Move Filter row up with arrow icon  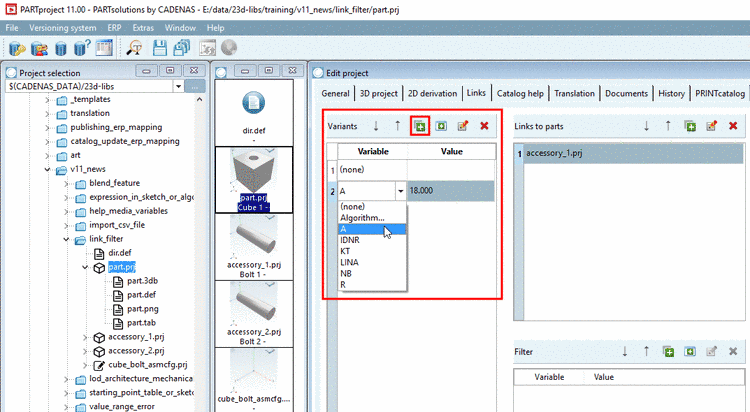(x=647, y=351)
